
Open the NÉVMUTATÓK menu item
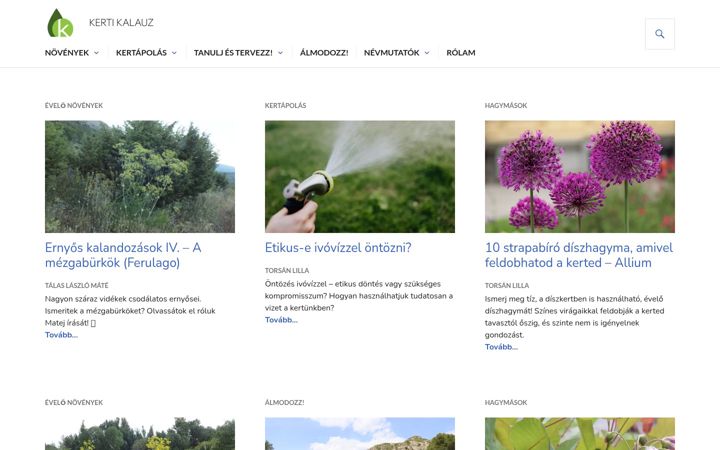point(391,53)
